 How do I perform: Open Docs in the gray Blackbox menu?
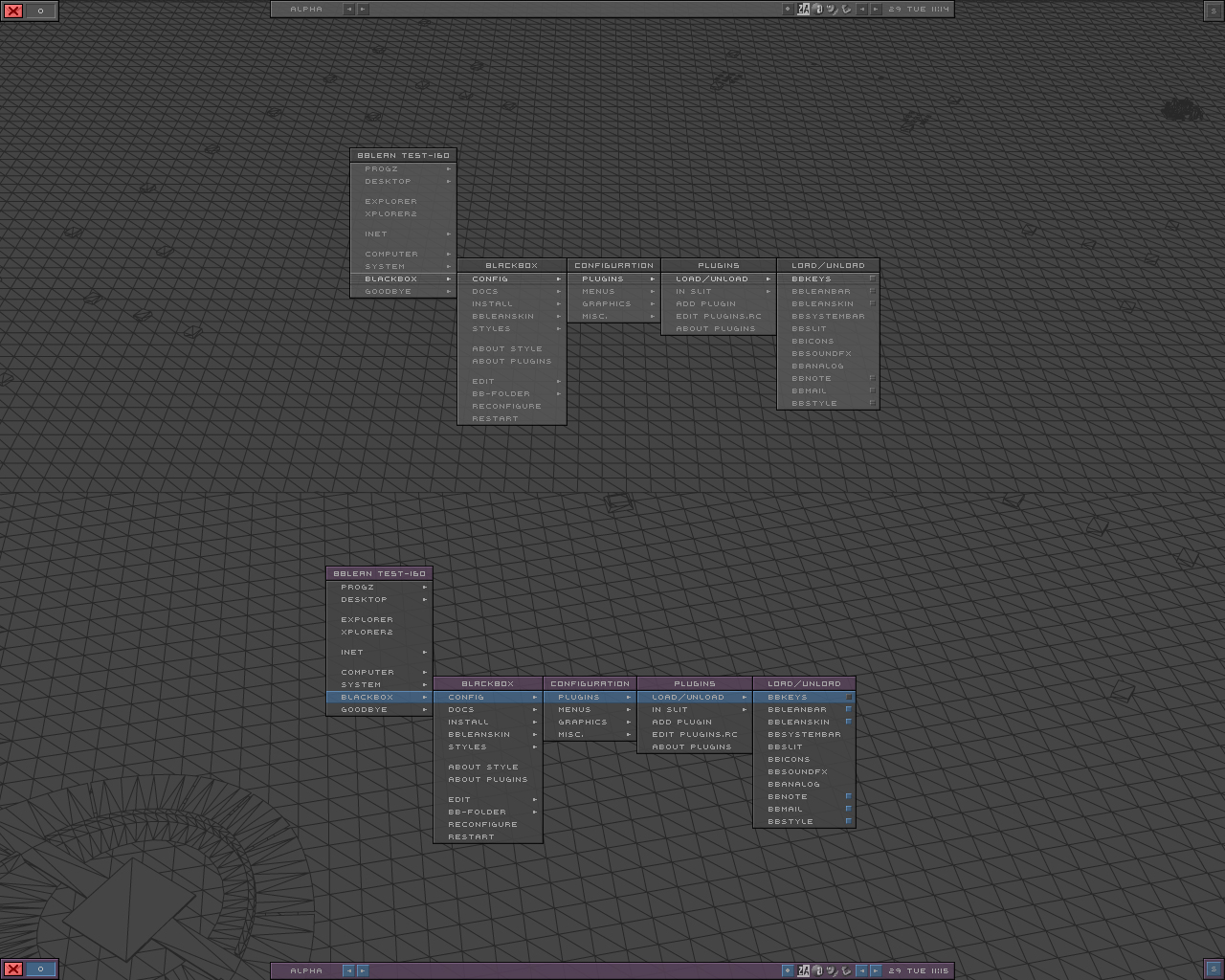[x=512, y=291]
